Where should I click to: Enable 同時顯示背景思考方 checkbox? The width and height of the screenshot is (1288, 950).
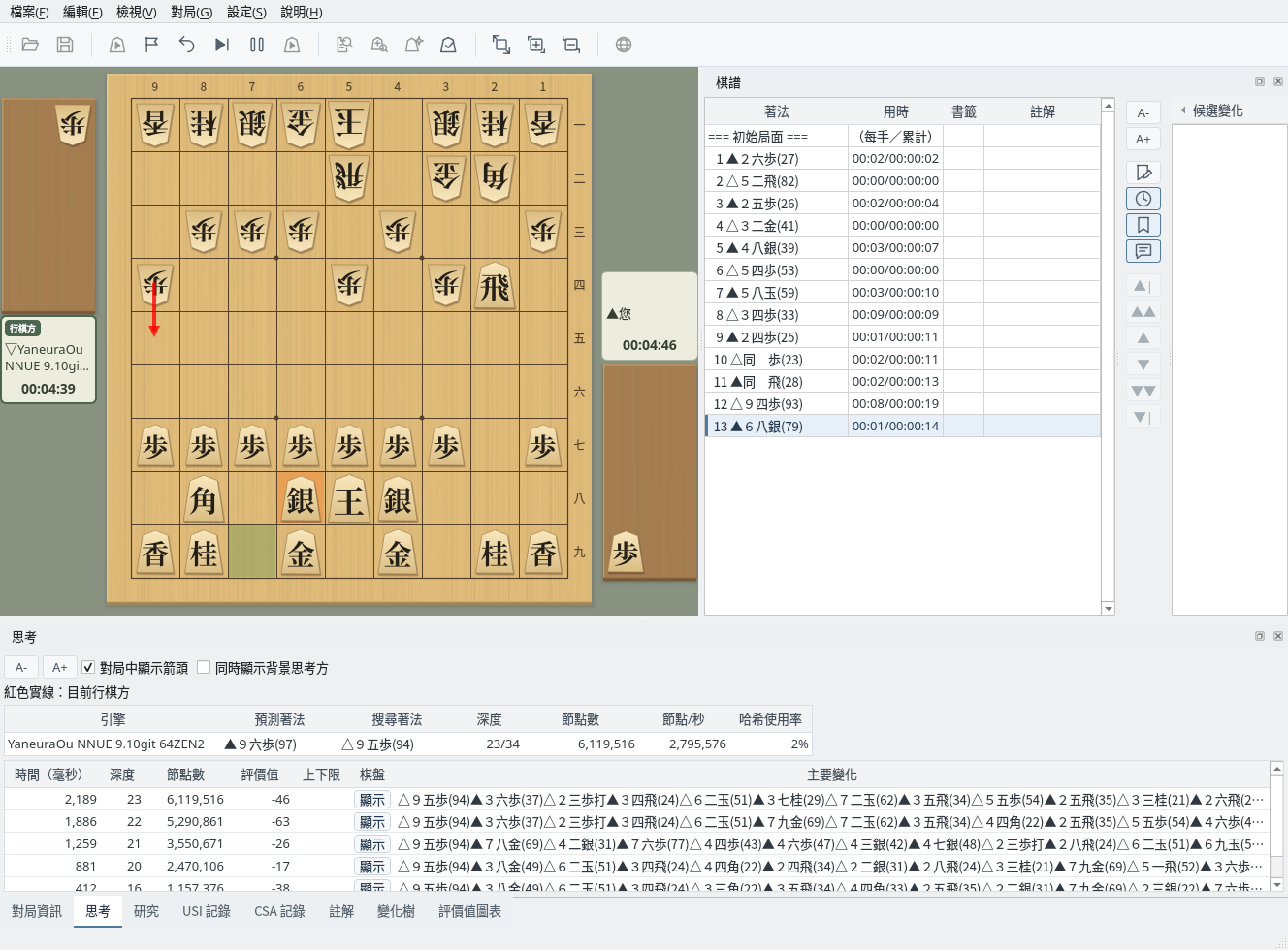click(204, 668)
